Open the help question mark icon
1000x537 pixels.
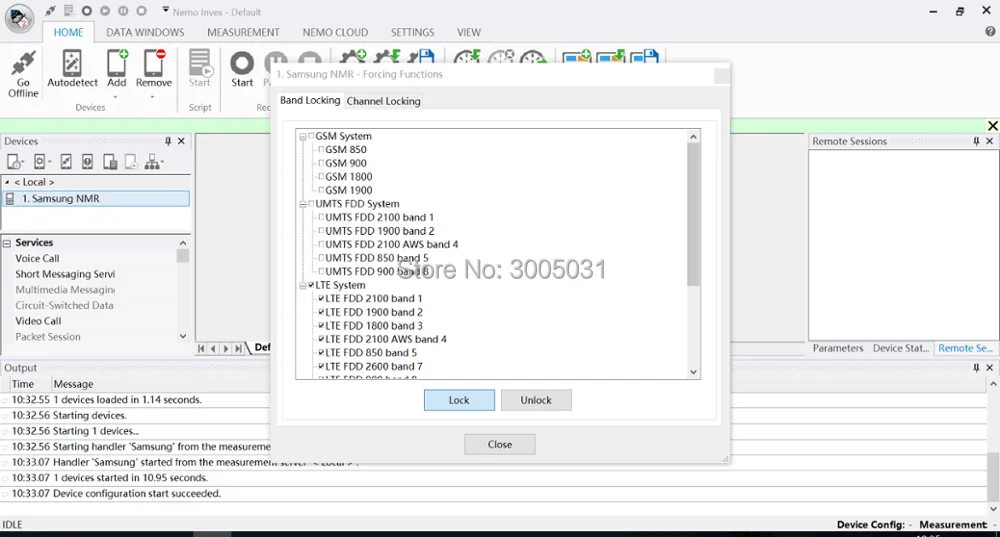[990, 31]
